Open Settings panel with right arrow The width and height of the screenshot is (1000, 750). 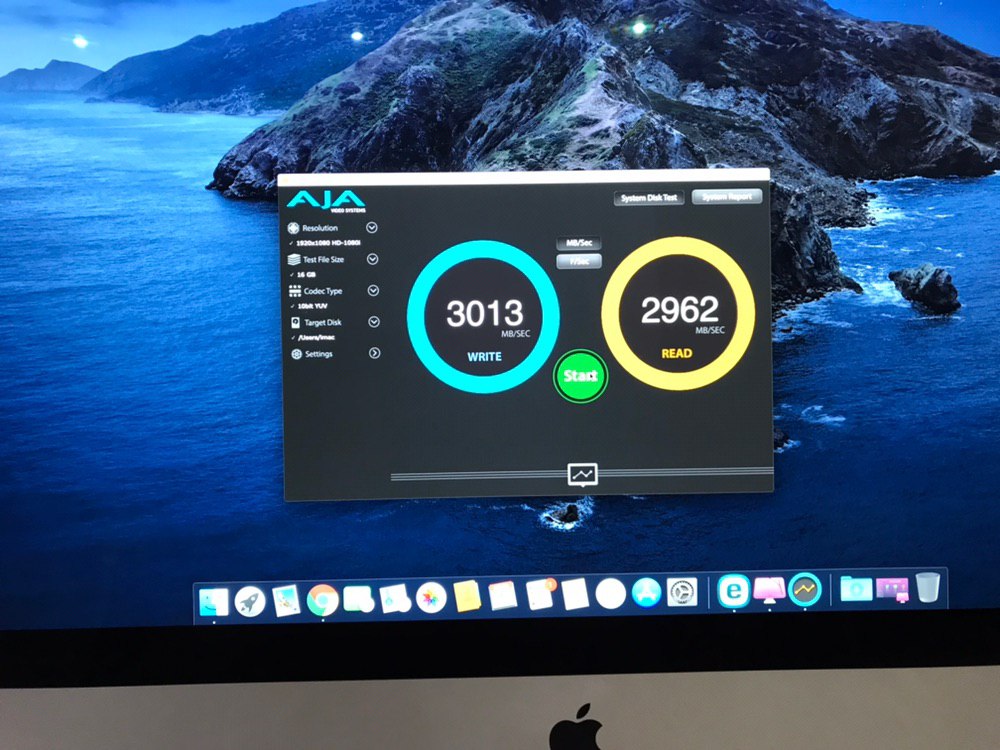(x=374, y=353)
